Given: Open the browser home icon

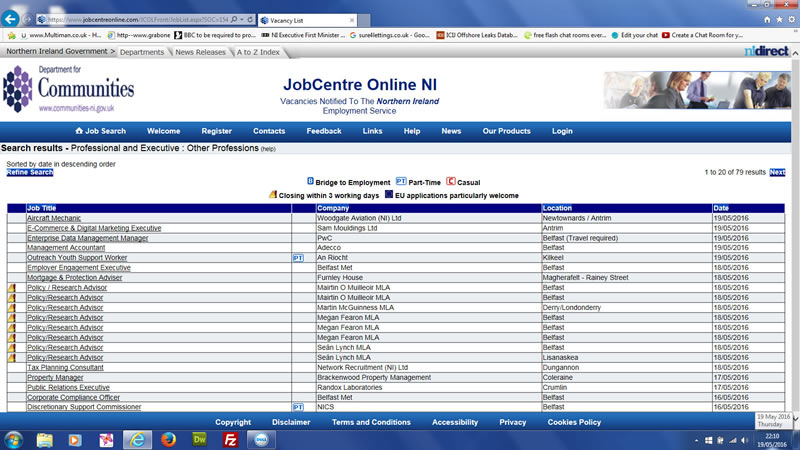Looking at the screenshot, I should pos(767,19).
